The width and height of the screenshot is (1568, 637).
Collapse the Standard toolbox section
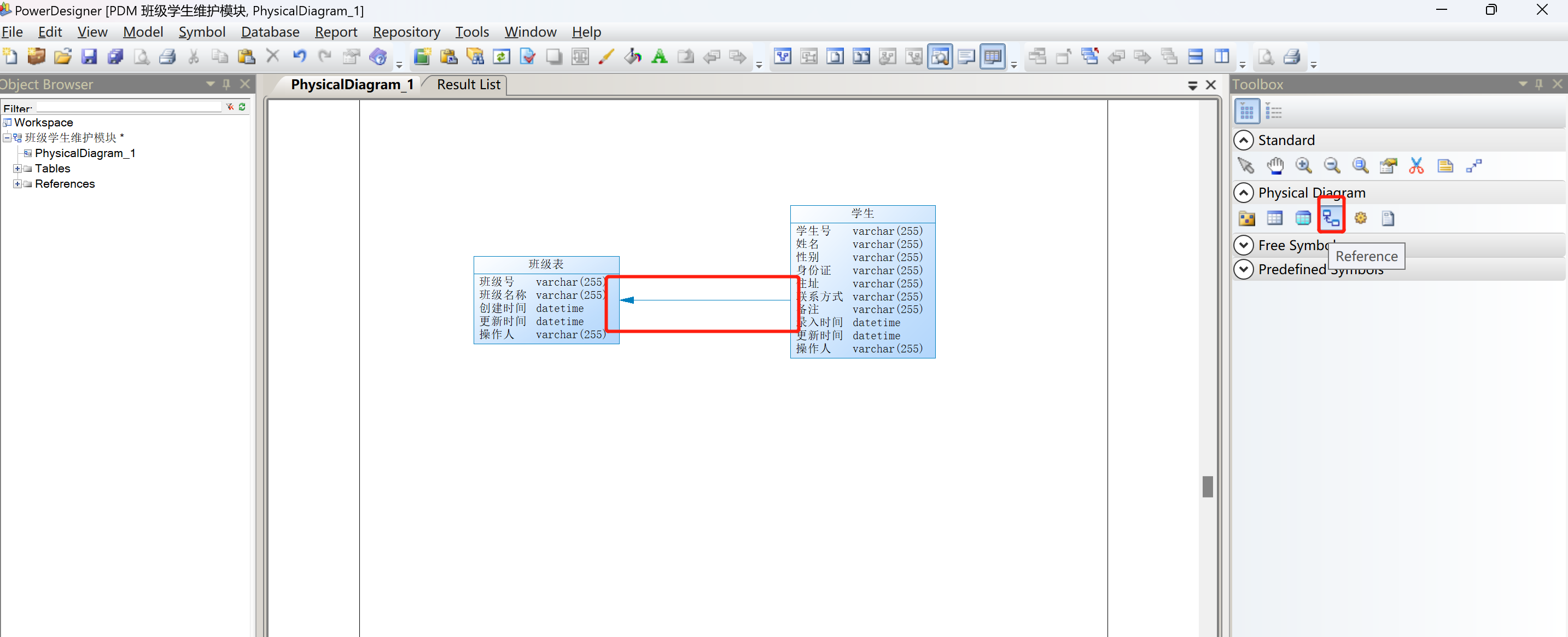click(x=1244, y=140)
